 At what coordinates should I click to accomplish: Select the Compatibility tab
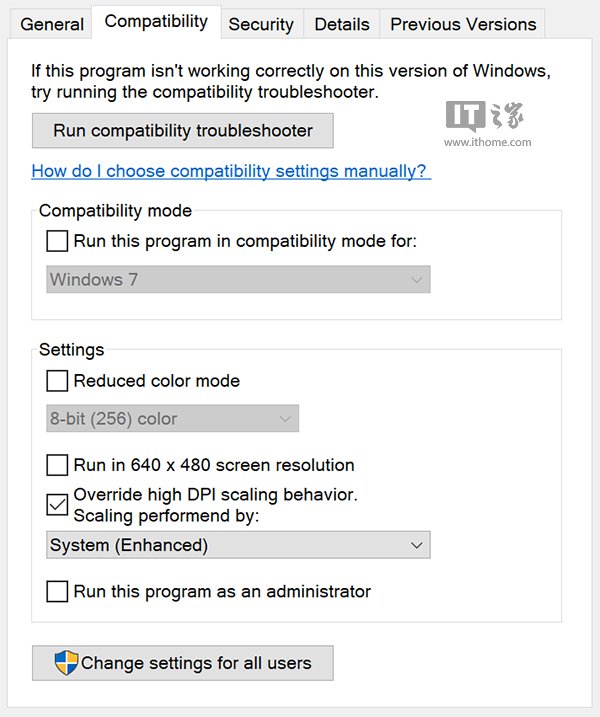156,21
